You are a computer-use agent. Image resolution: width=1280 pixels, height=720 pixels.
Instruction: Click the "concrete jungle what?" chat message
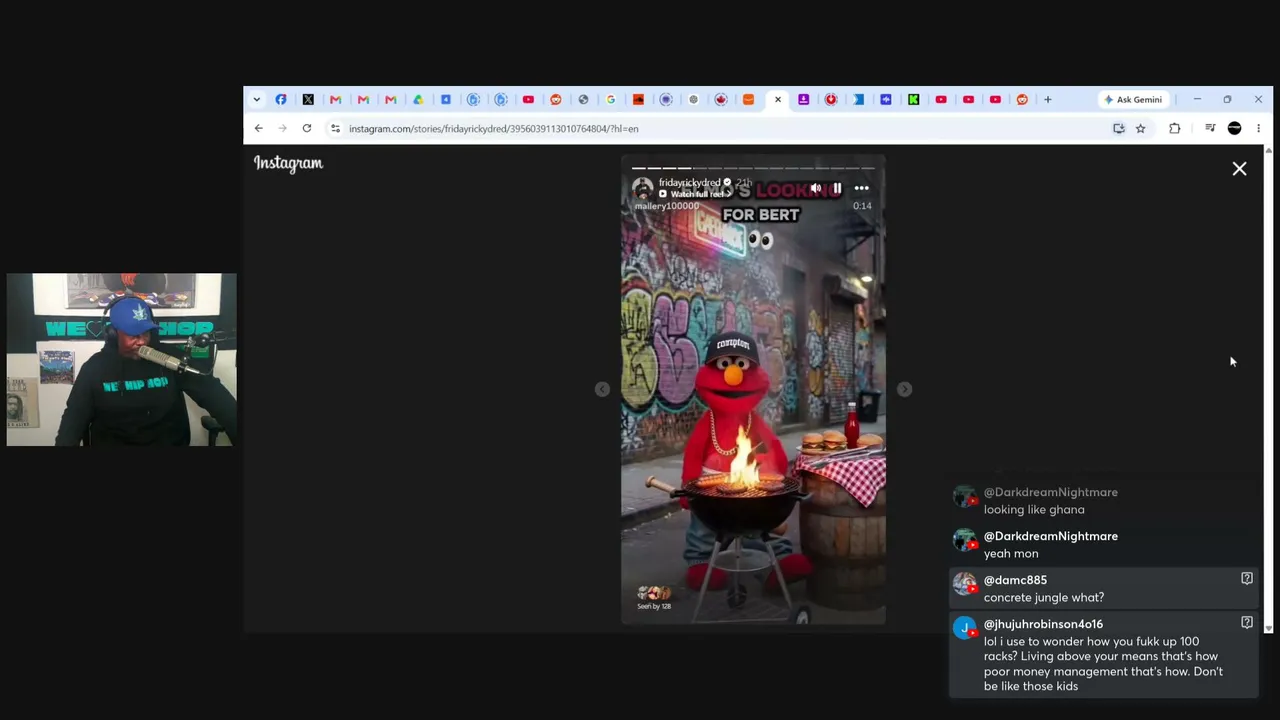click(x=1044, y=598)
